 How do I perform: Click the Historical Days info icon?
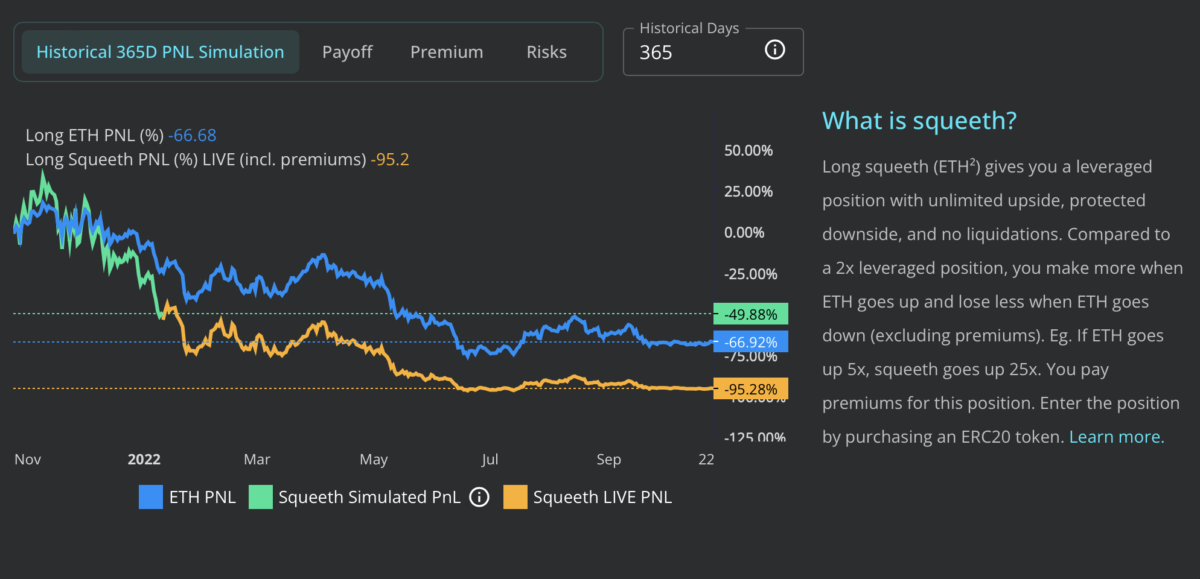[x=775, y=50]
